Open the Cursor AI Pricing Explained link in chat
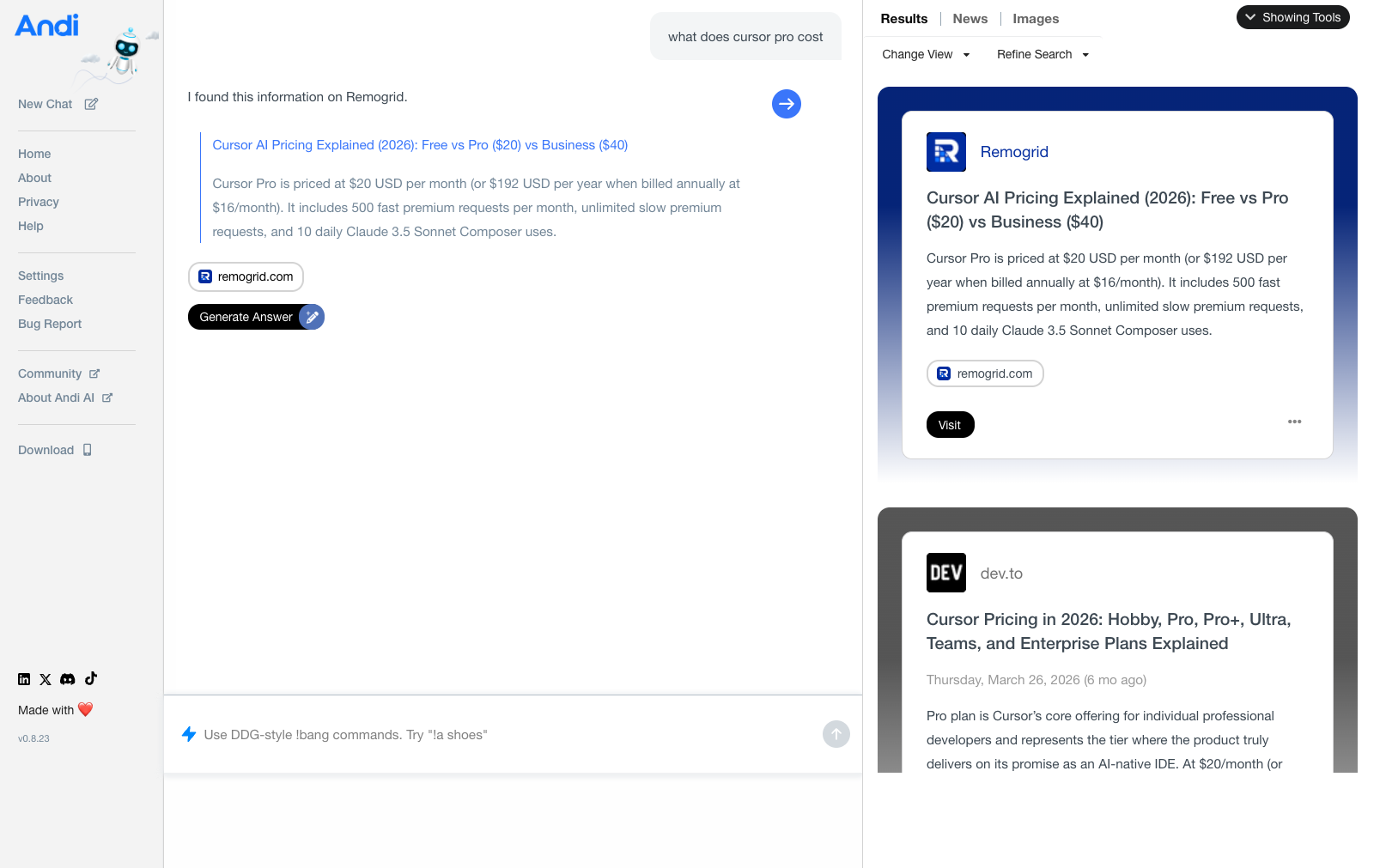1386x868 pixels. click(x=420, y=145)
